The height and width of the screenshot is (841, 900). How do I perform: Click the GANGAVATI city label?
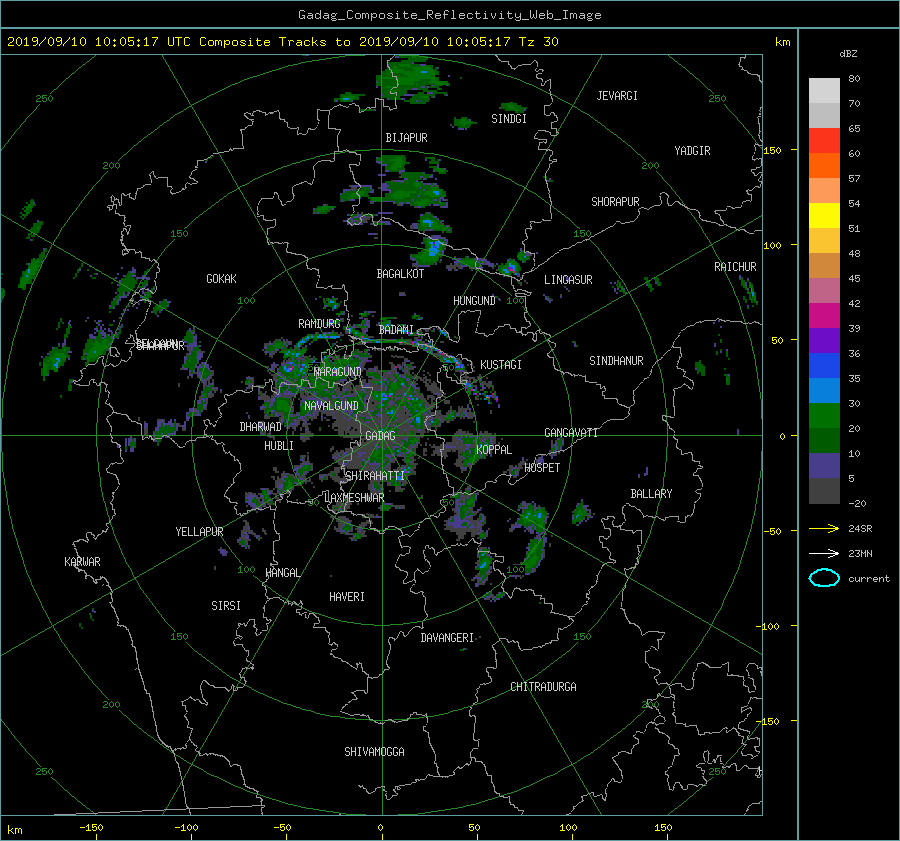(x=571, y=432)
